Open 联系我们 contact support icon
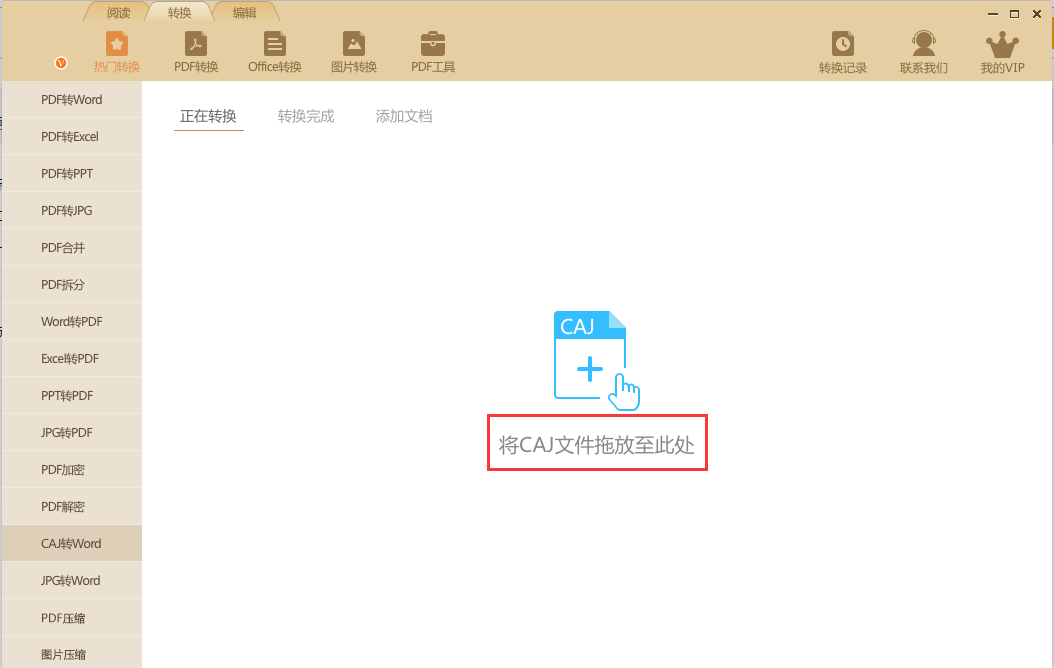Screen dimensions: 1054x668 924,52
